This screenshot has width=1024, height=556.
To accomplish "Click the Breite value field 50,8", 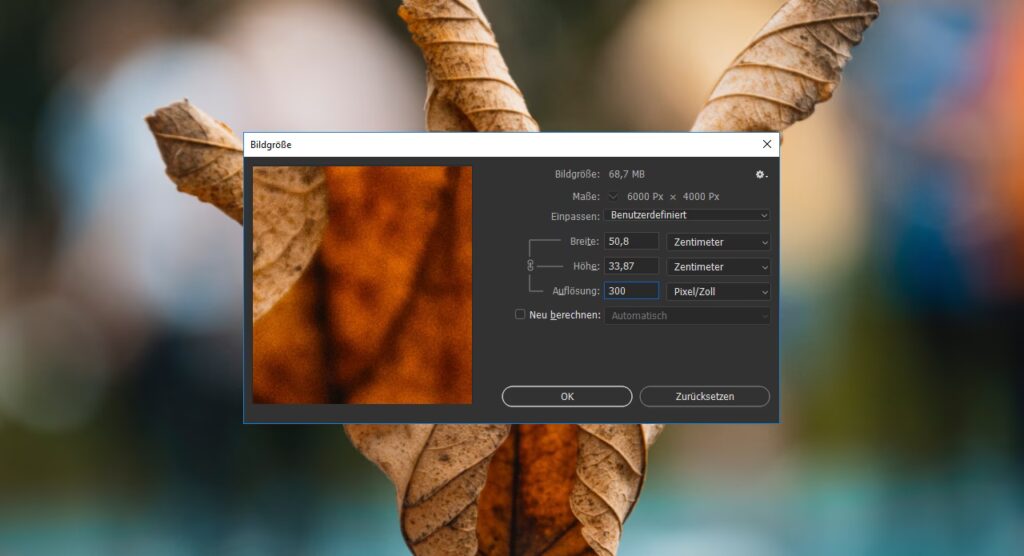I will [631, 241].
